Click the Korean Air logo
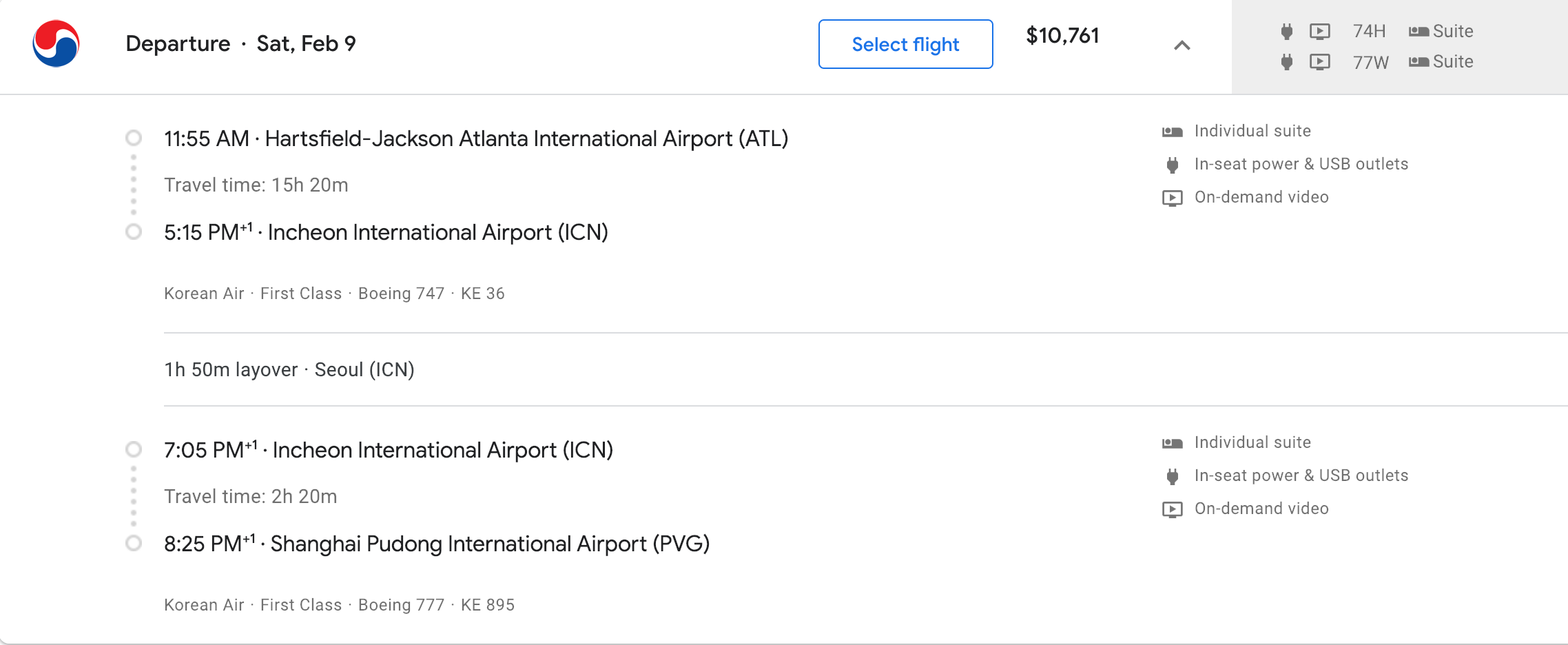This screenshot has width=1568, height=645. [56, 43]
